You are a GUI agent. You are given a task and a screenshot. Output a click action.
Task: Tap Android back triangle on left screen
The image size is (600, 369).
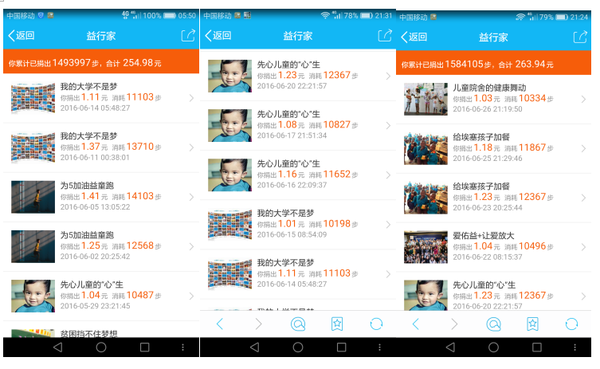coord(58,347)
